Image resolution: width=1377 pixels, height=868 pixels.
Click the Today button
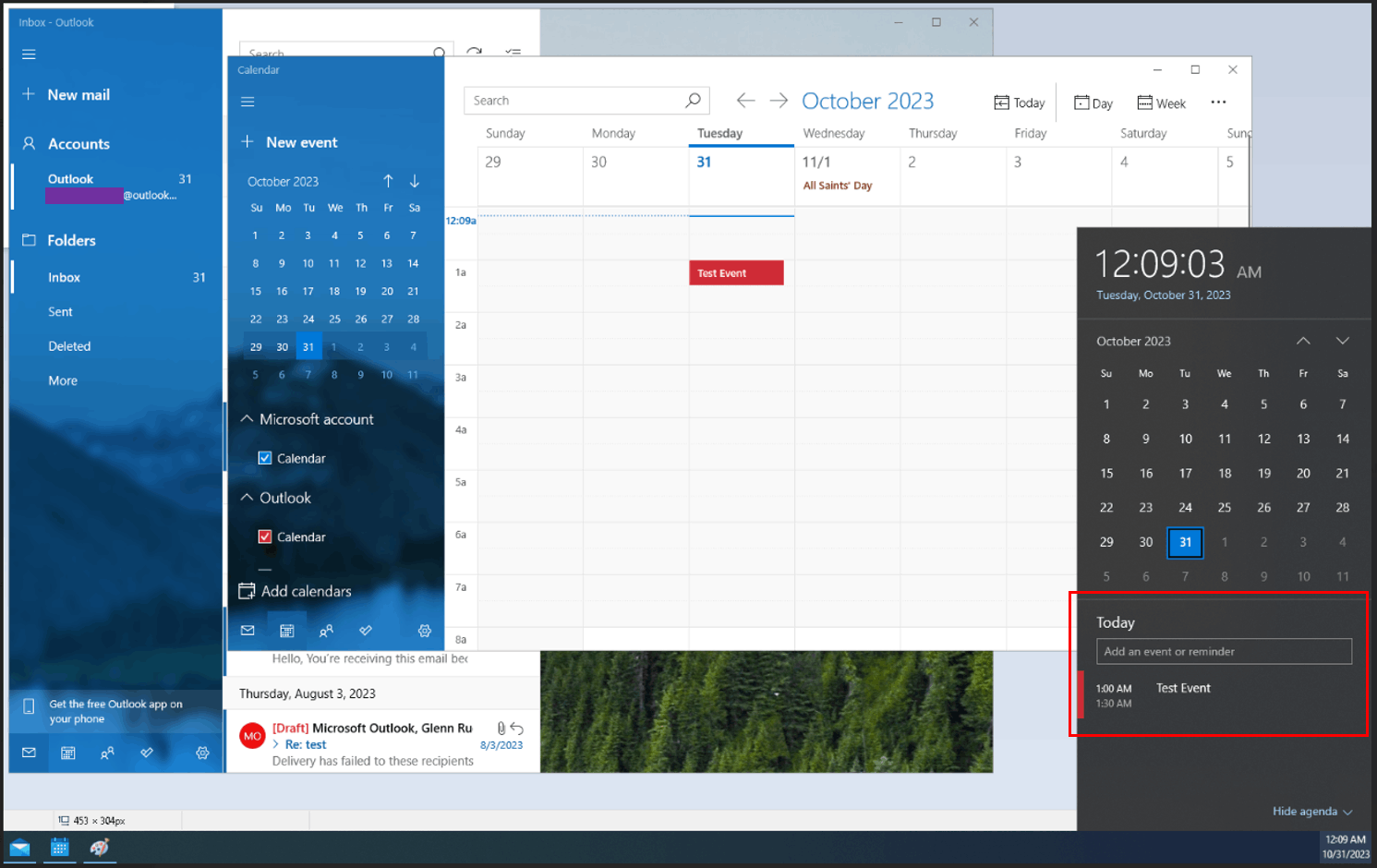pyautogui.click(x=1019, y=102)
